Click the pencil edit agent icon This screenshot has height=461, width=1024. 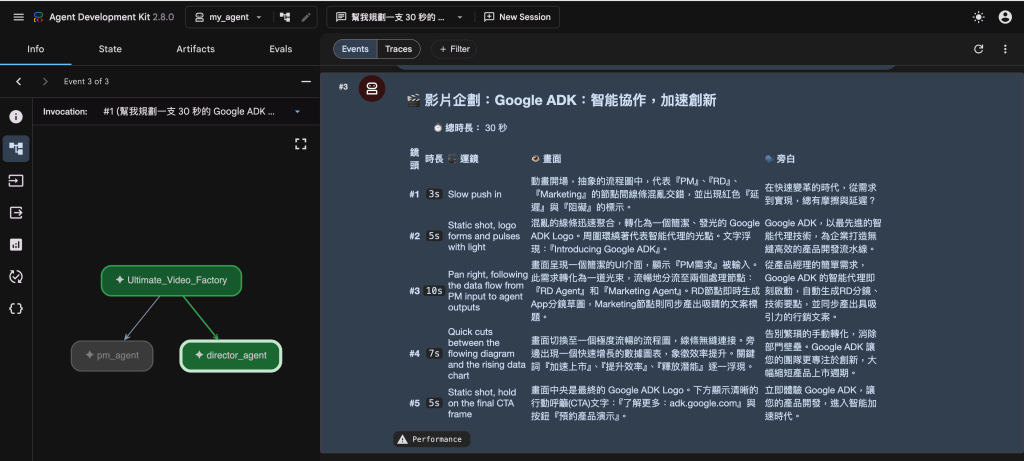[x=306, y=18]
